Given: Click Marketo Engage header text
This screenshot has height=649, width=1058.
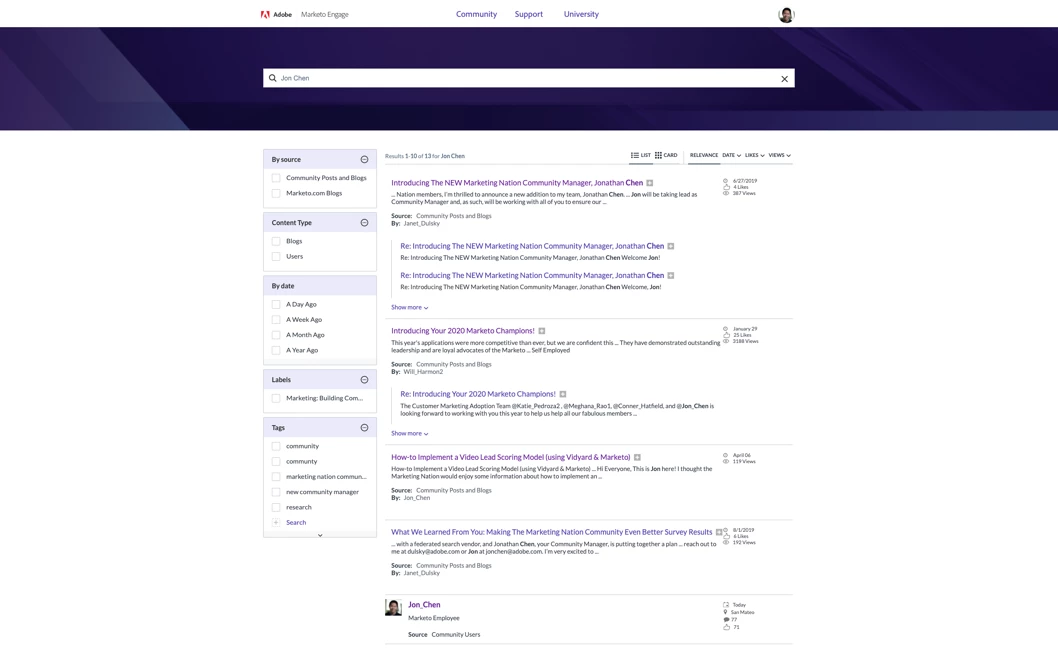Looking at the screenshot, I should [325, 14].
